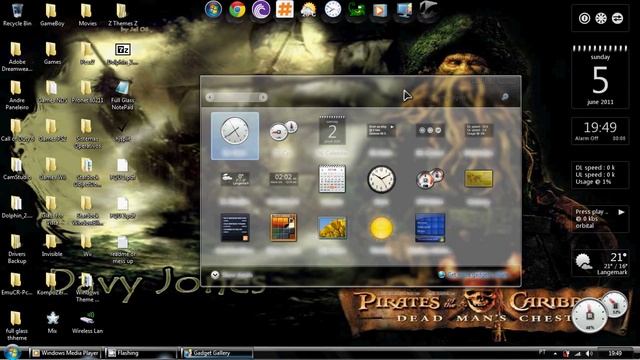Open the Drivers Backup folder on desktop
This screenshot has height=360, width=640.
[17, 249]
